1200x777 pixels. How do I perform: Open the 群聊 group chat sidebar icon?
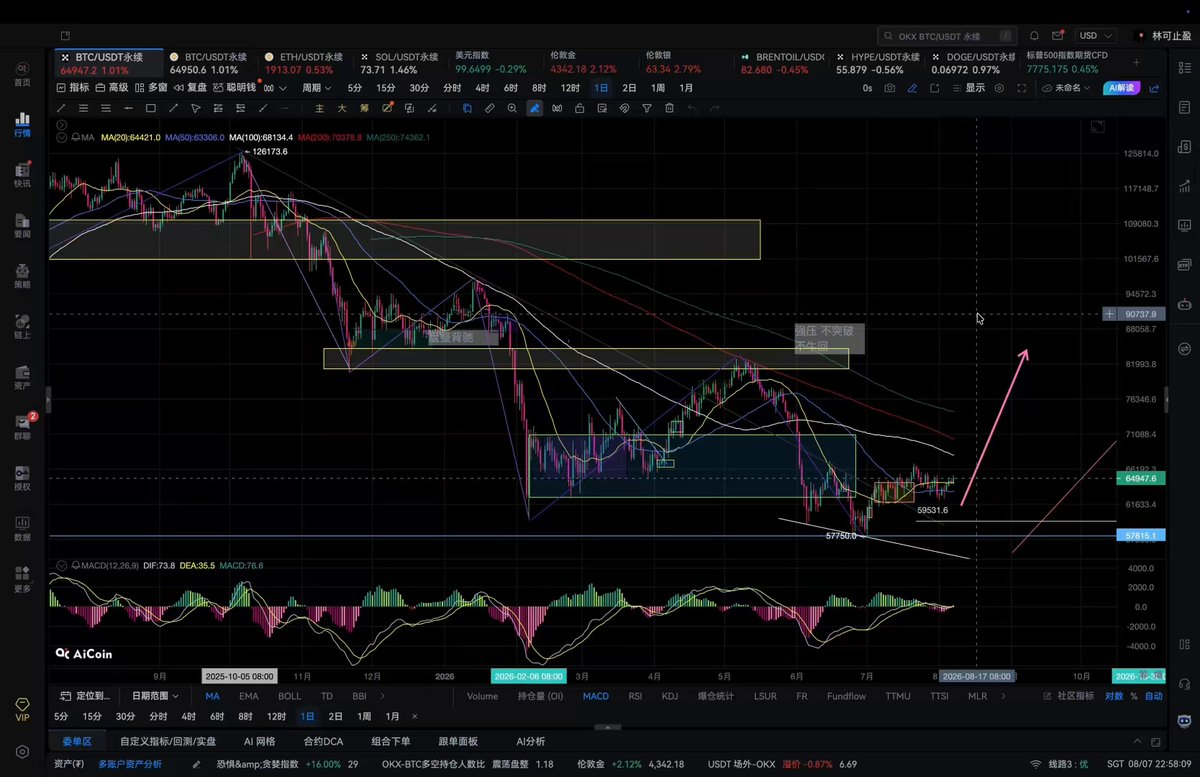[x=22, y=426]
